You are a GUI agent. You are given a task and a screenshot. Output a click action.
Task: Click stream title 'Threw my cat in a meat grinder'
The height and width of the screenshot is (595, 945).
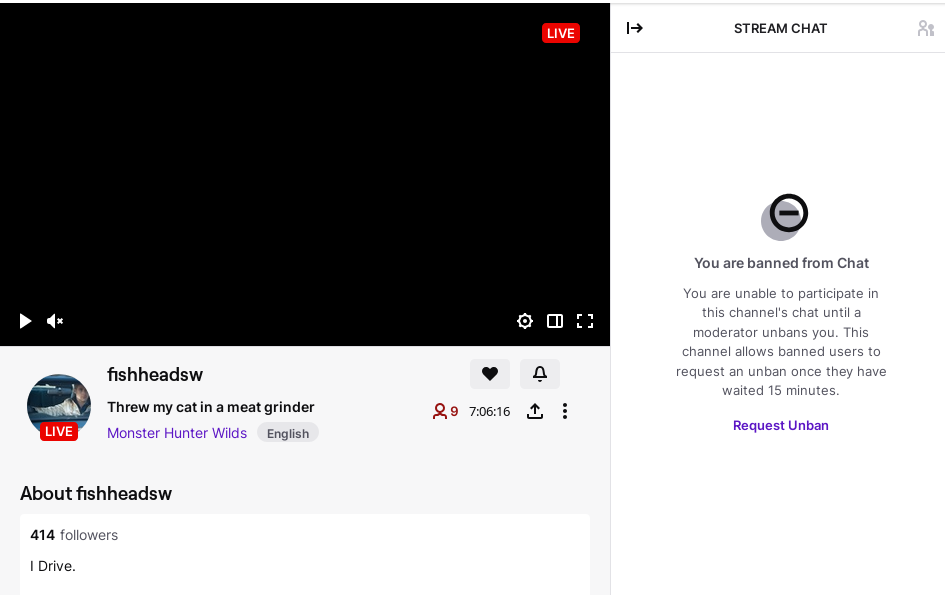point(211,407)
